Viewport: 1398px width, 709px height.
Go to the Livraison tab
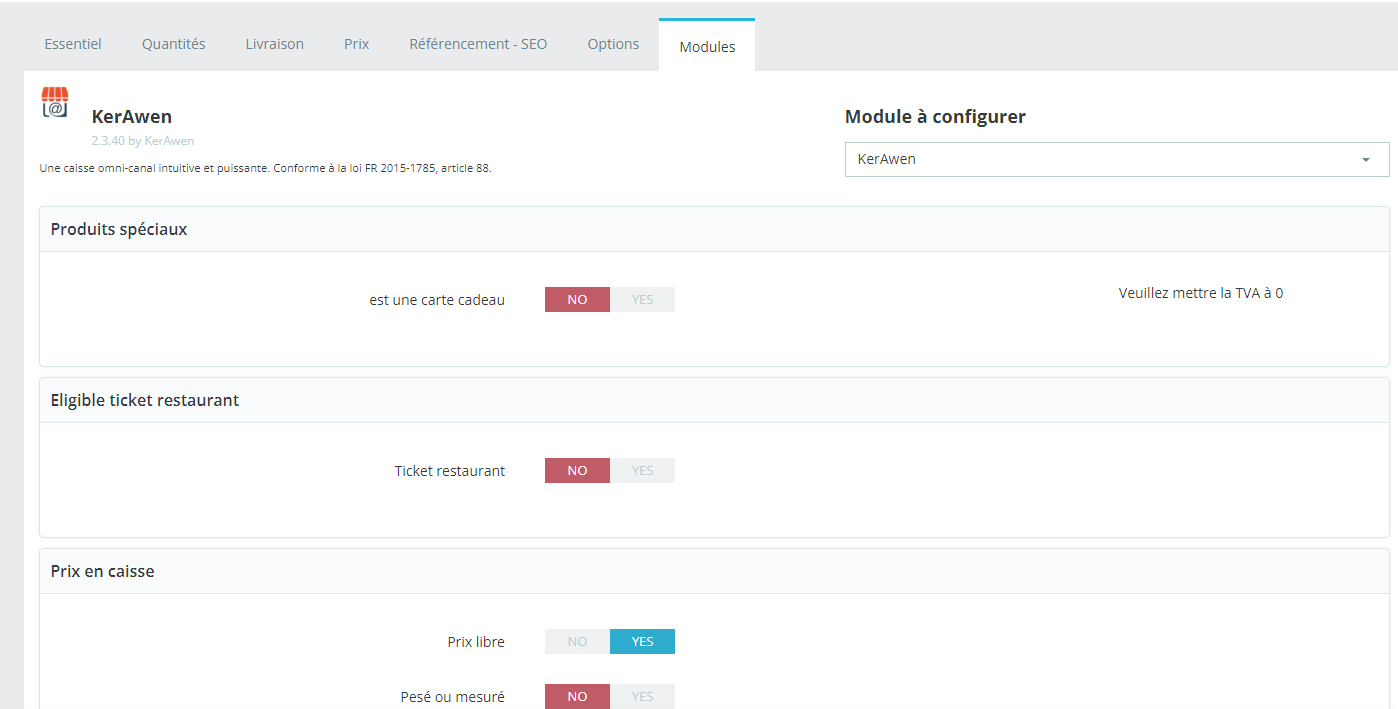coord(275,44)
